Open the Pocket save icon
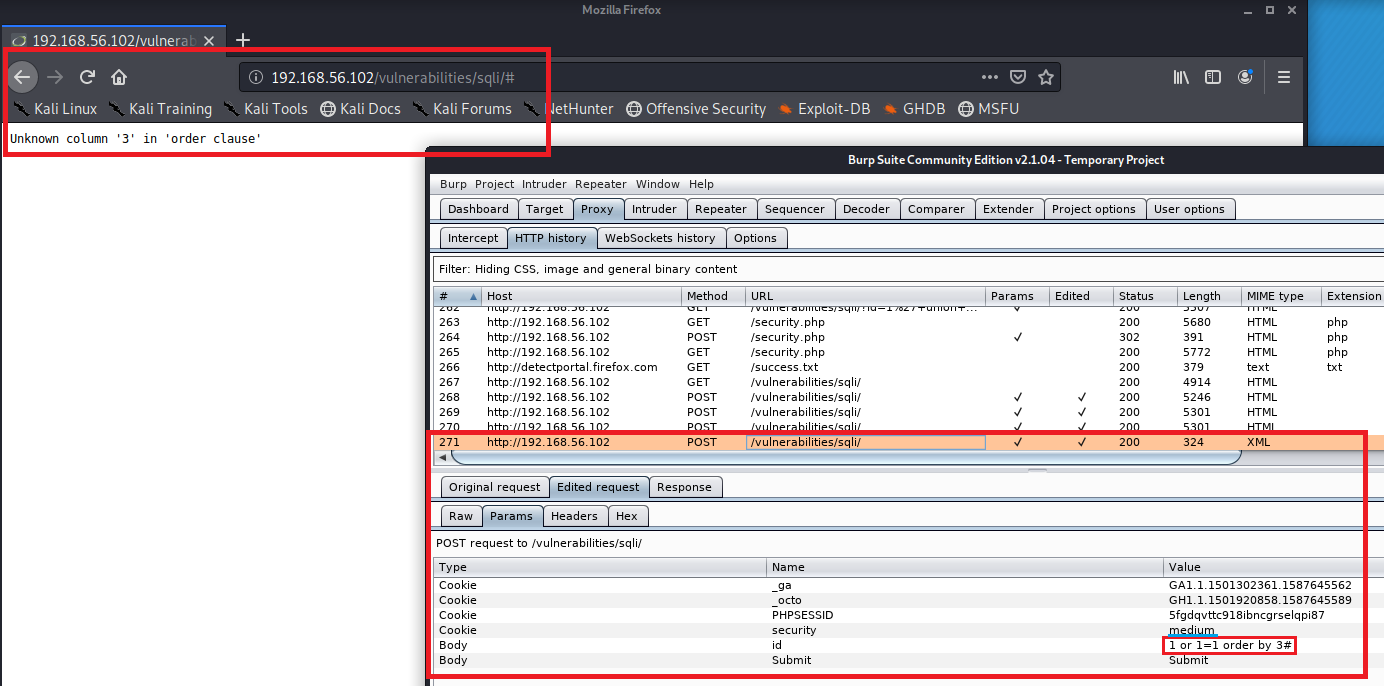The height and width of the screenshot is (686, 1384). click(x=1018, y=77)
